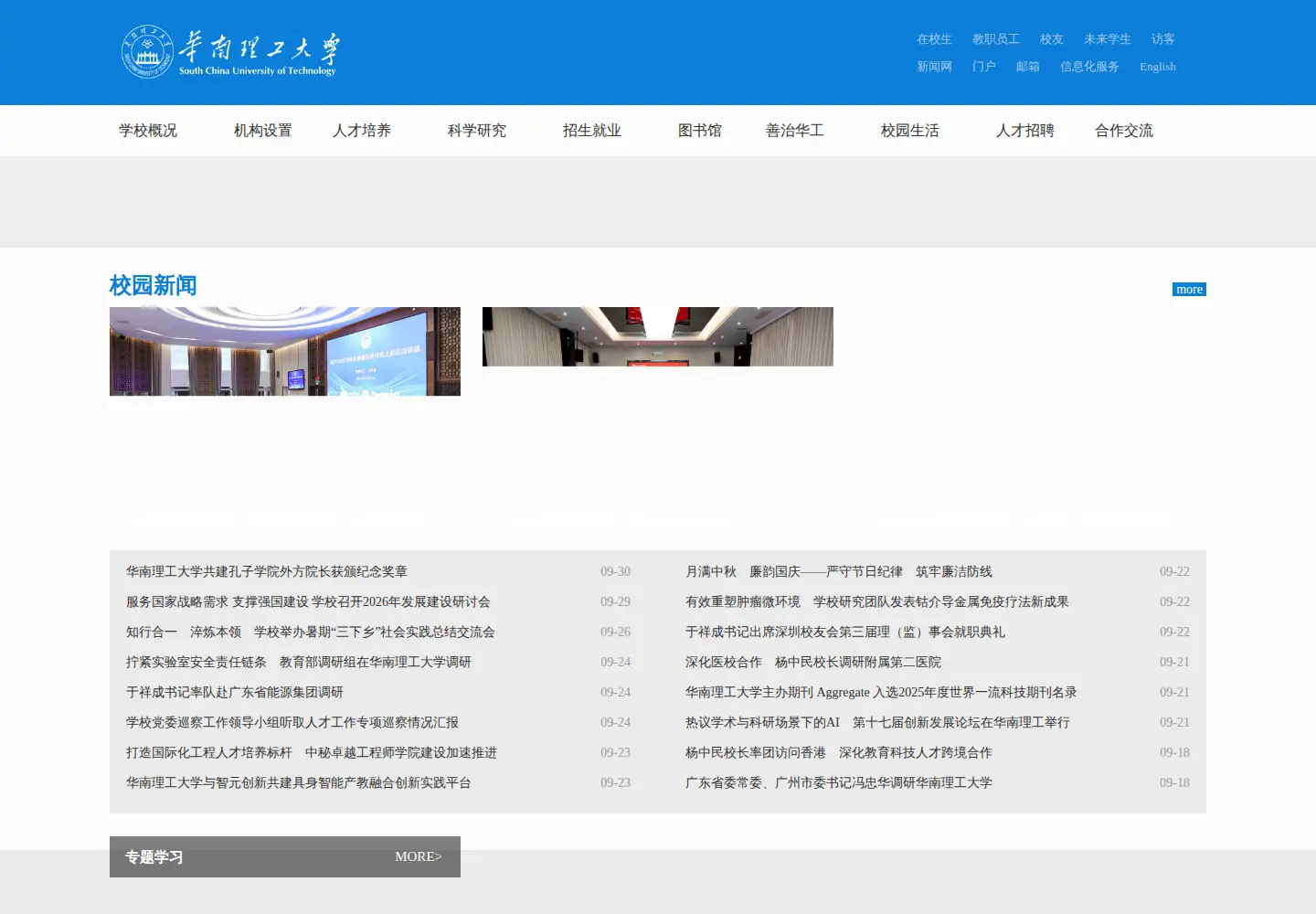Open the 新闻网 link
This screenshot has width=1316, height=914.
click(x=934, y=67)
